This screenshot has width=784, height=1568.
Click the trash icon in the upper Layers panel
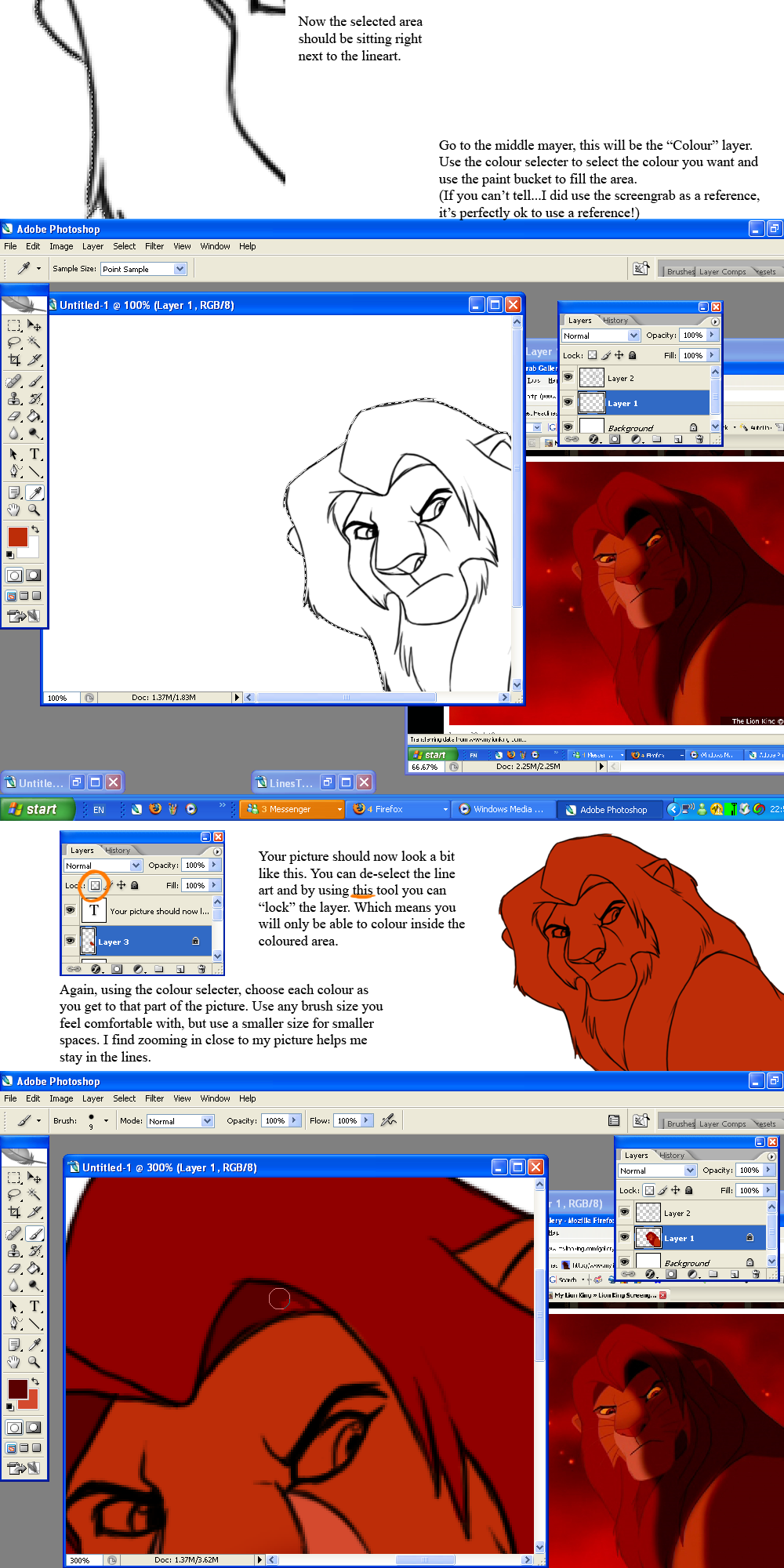(699, 439)
